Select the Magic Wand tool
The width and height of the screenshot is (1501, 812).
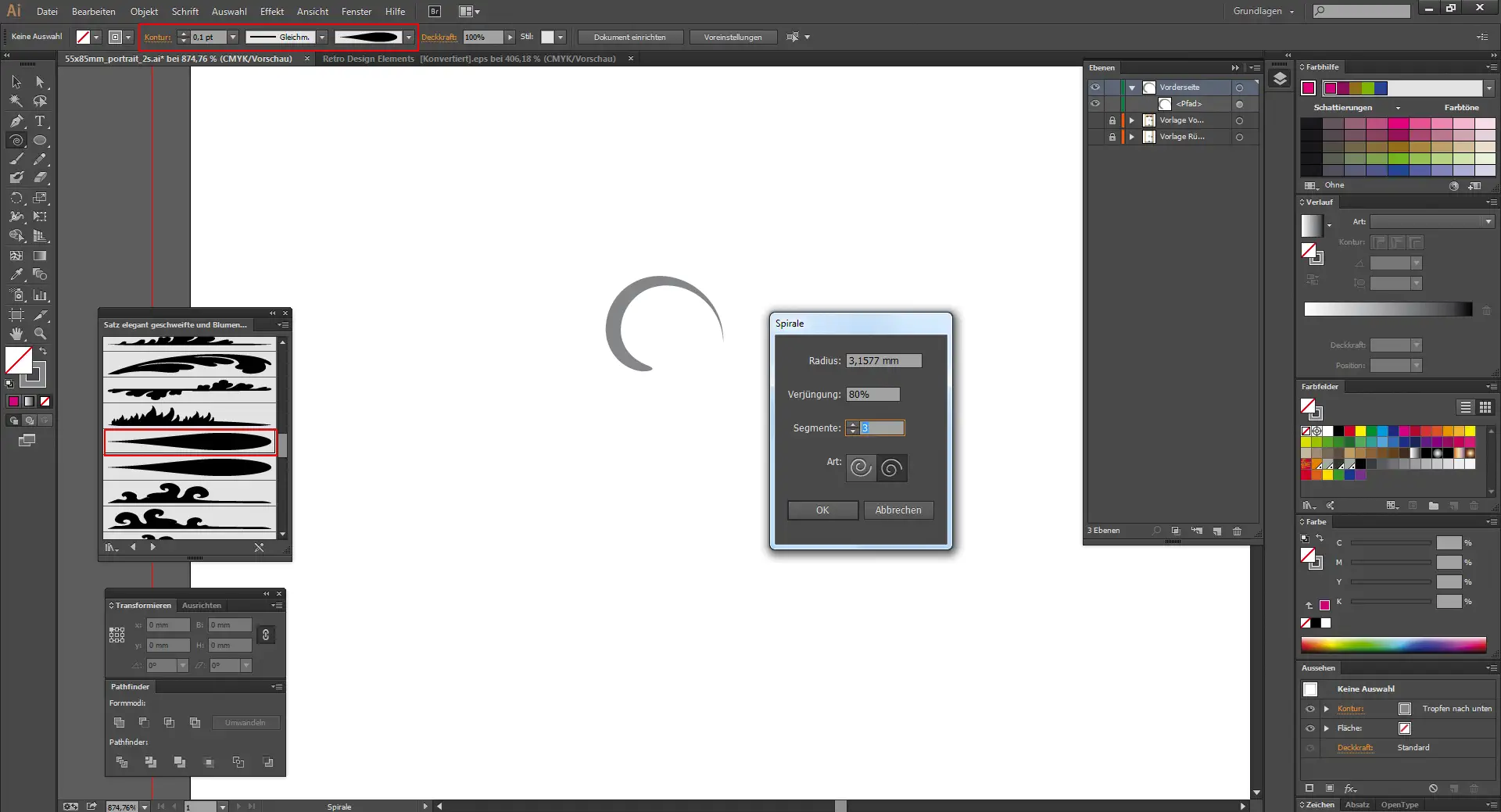pyautogui.click(x=16, y=101)
